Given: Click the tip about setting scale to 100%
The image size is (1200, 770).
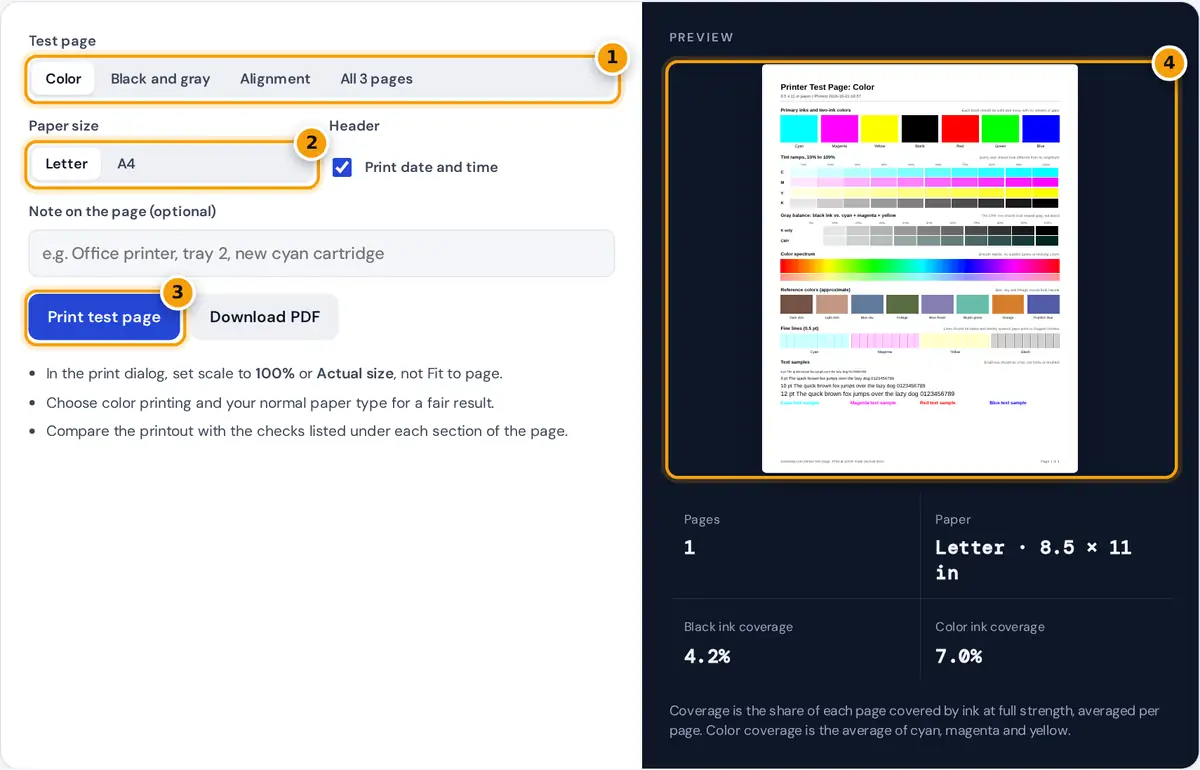Looking at the screenshot, I should pyautogui.click(x=274, y=373).
